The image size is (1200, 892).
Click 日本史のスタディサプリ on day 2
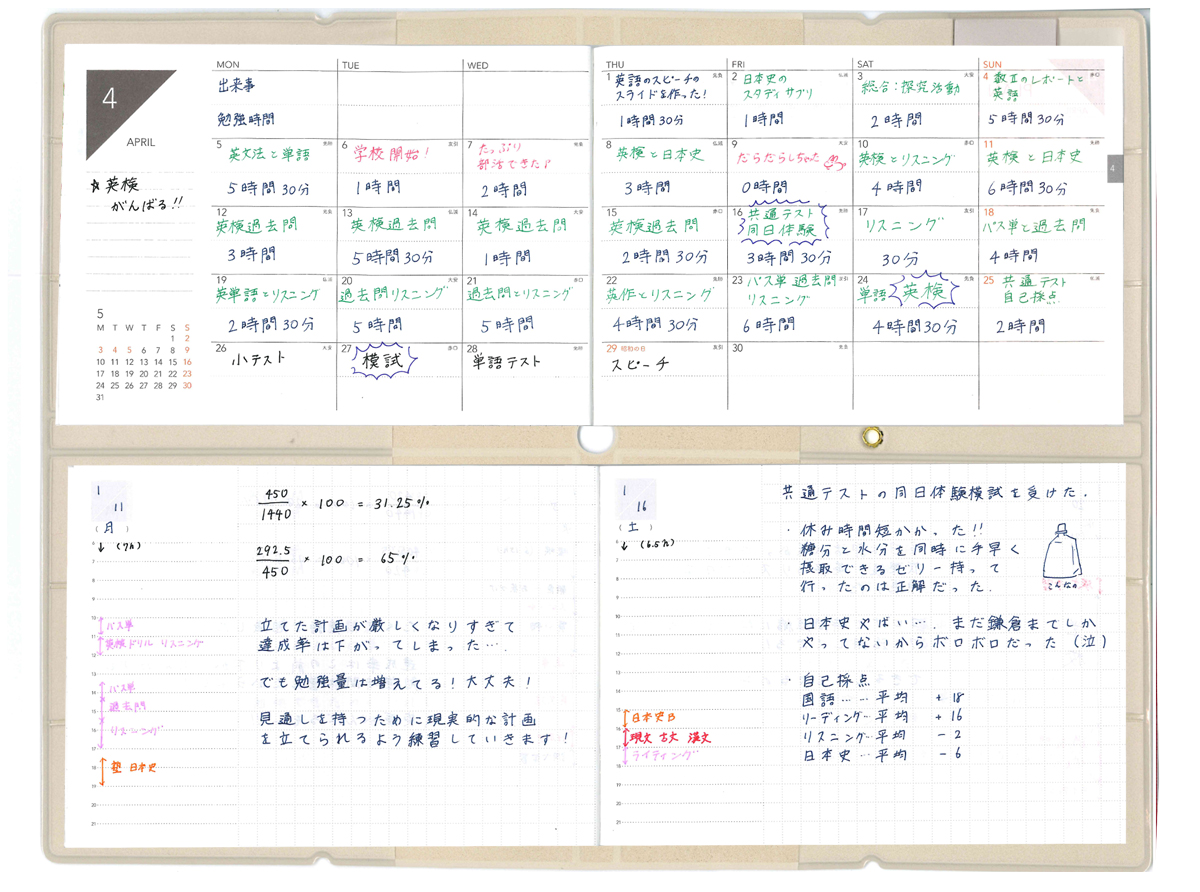pos(779,86)
